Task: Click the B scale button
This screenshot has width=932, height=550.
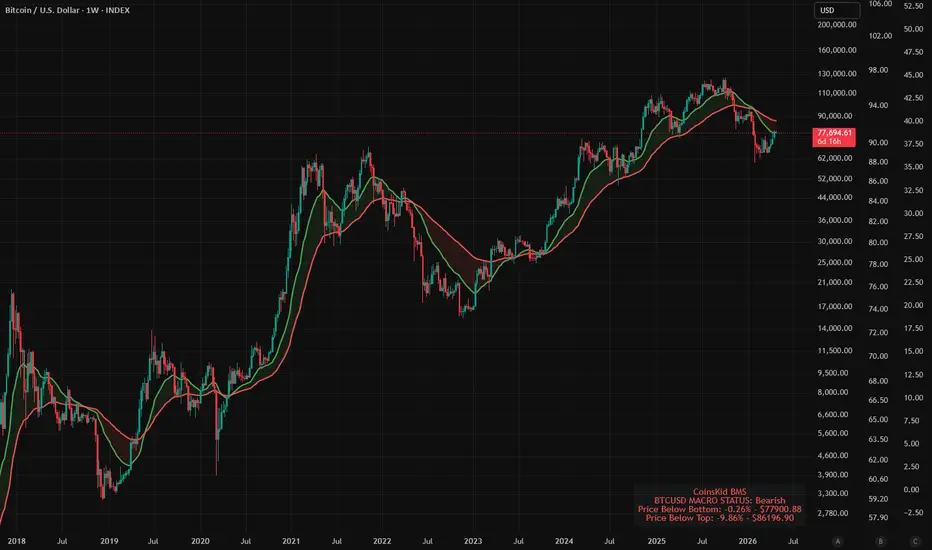Action: click(x=880, y=541)
